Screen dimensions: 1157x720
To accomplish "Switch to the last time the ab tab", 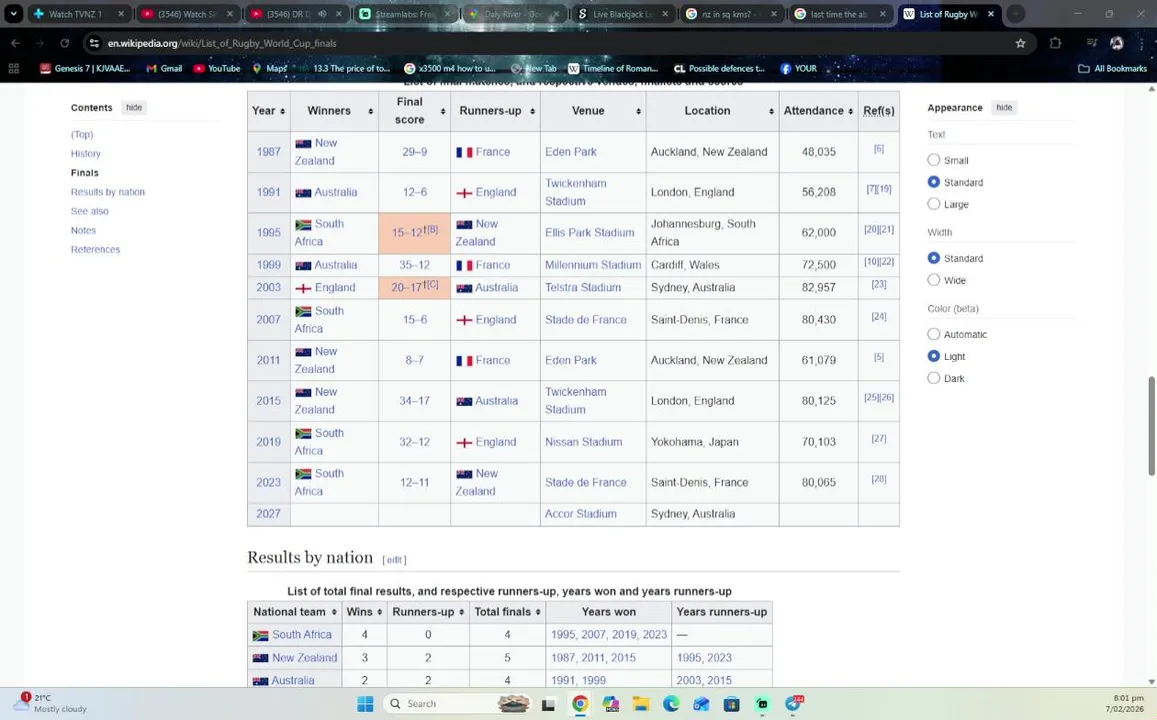I will point(840,13).
